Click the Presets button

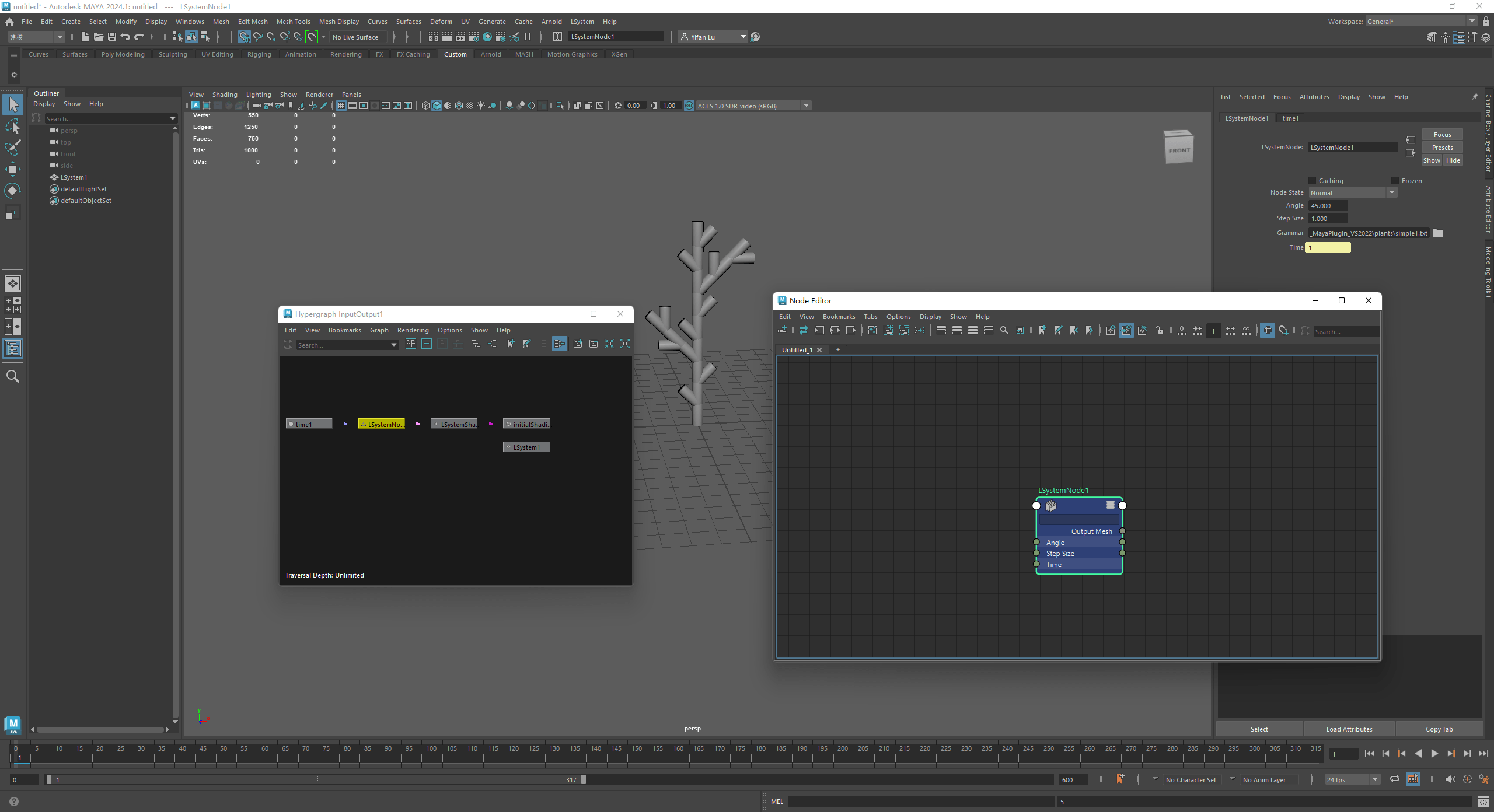pos(1442,148)
